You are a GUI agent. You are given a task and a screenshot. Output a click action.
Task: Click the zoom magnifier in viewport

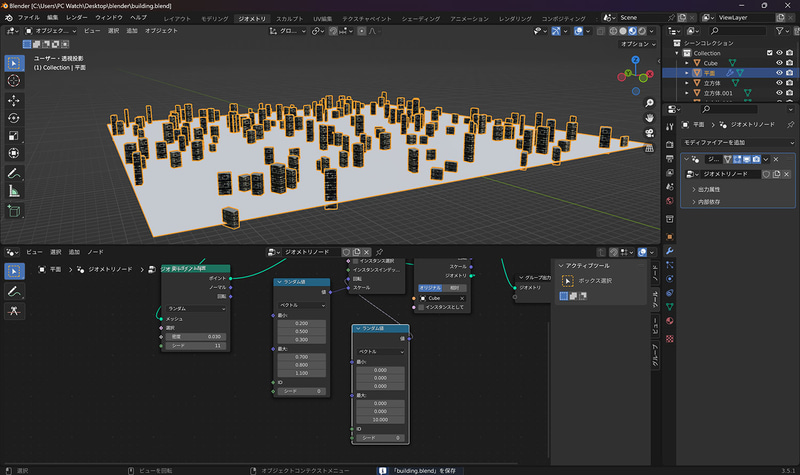(x=650, y=103)
